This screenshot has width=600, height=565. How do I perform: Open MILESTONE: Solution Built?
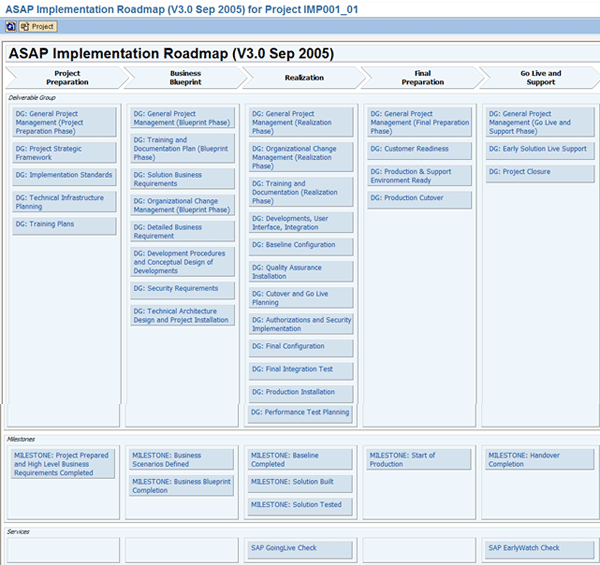click(x=300, y=484)
